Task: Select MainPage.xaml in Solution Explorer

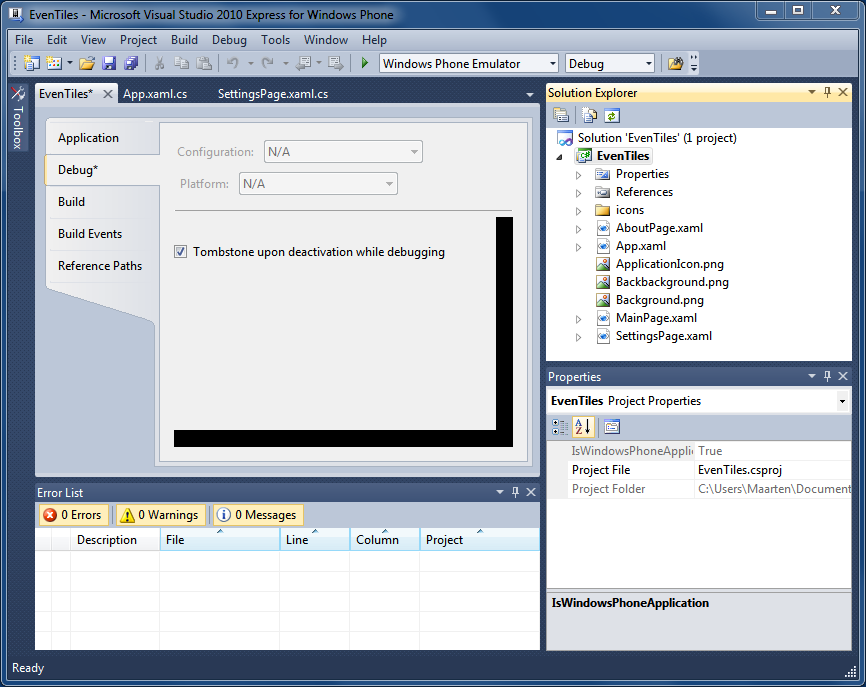Action: coord(656,318)
